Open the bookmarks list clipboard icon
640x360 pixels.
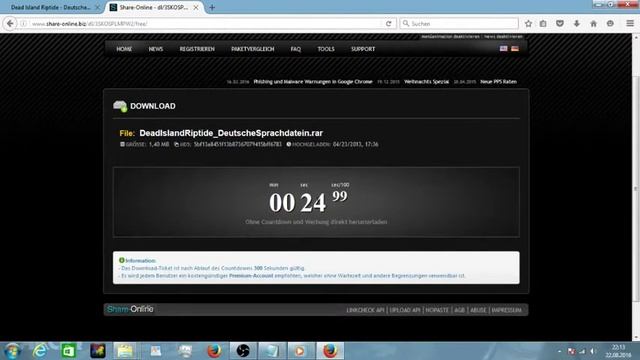(x=543, y=24)
